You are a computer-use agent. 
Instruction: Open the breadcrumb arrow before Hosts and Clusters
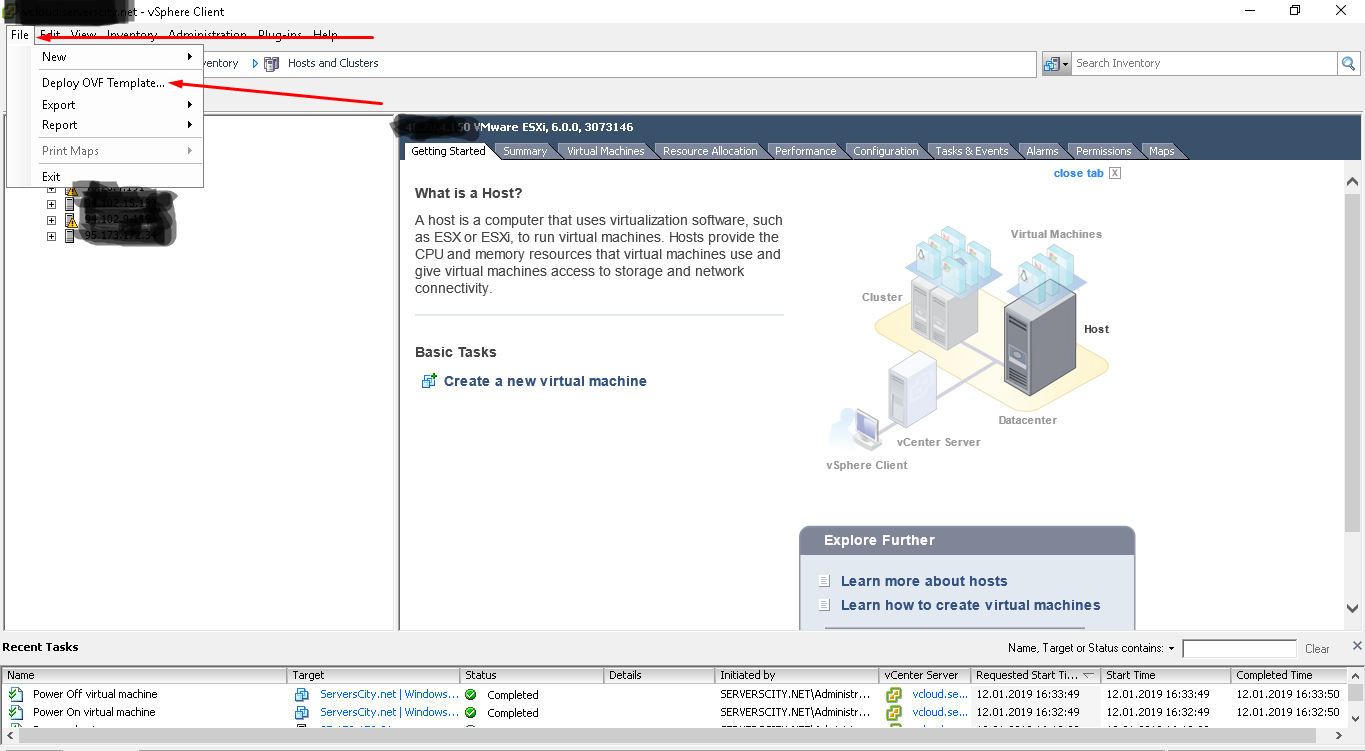coord(255,63)
